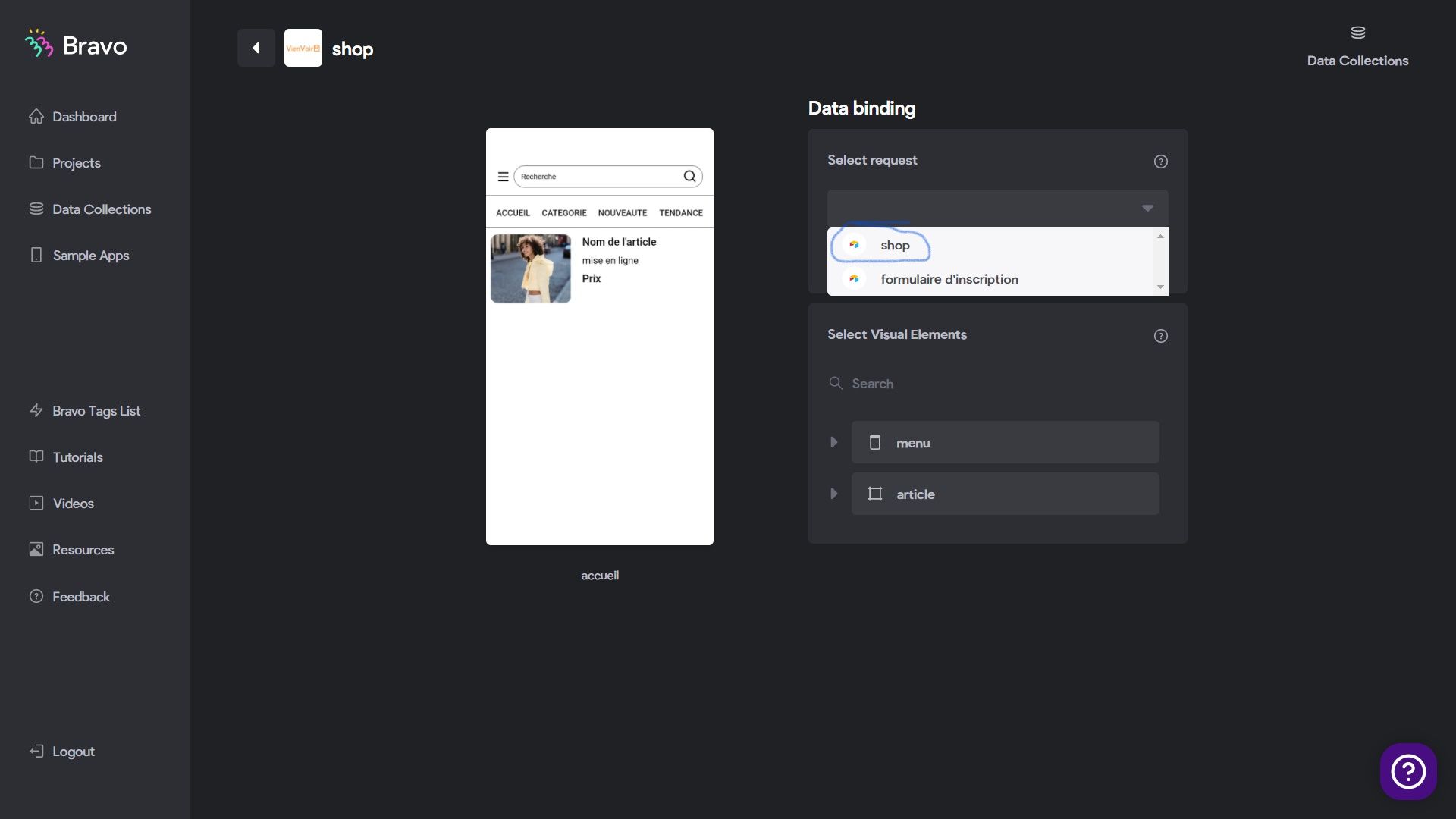Open Data Collections in left sidebar
Image resolution: width=1456 pixels, height=819 pixels.
pyautogui.click(x=90, y=209)
